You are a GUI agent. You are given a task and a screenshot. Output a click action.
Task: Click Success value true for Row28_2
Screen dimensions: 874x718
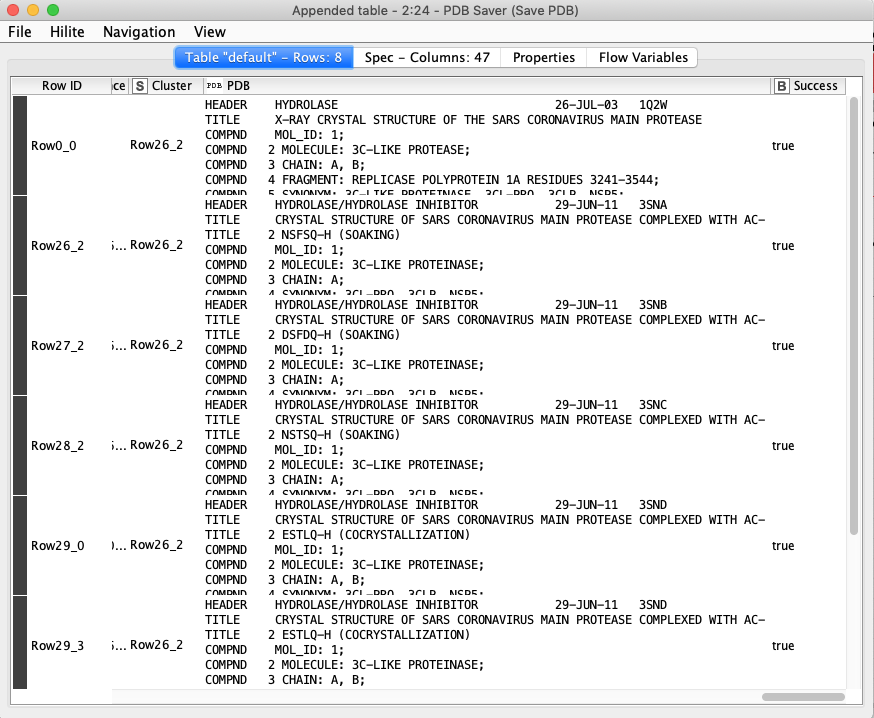click(x=783, y=445)
